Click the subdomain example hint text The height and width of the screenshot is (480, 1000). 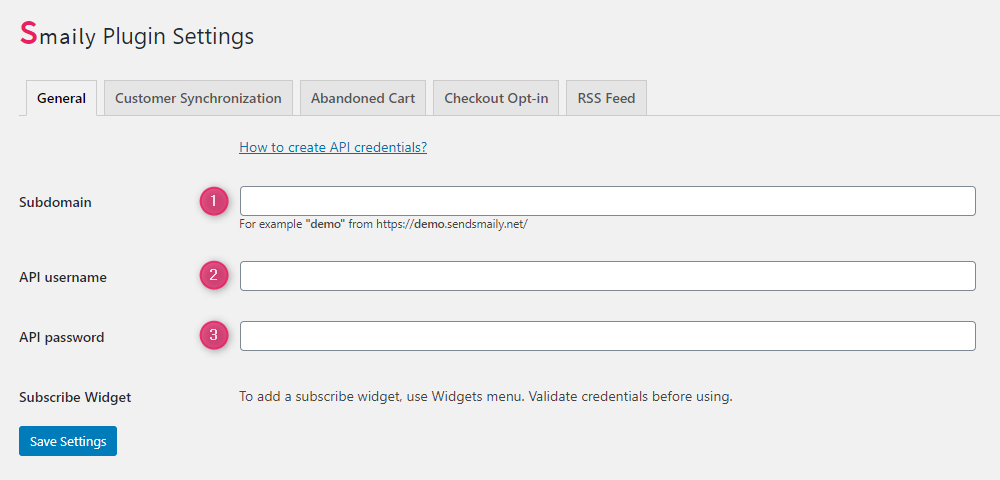tap(383, 224)
